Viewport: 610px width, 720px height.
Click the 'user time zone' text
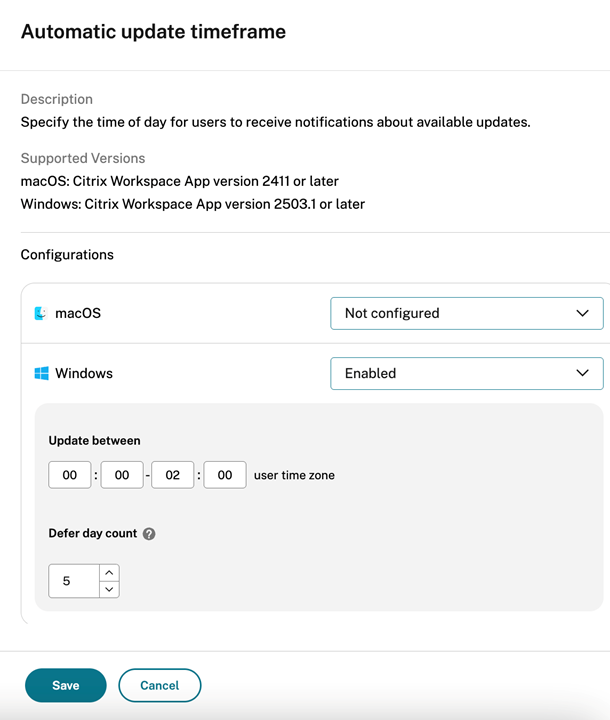294,475
